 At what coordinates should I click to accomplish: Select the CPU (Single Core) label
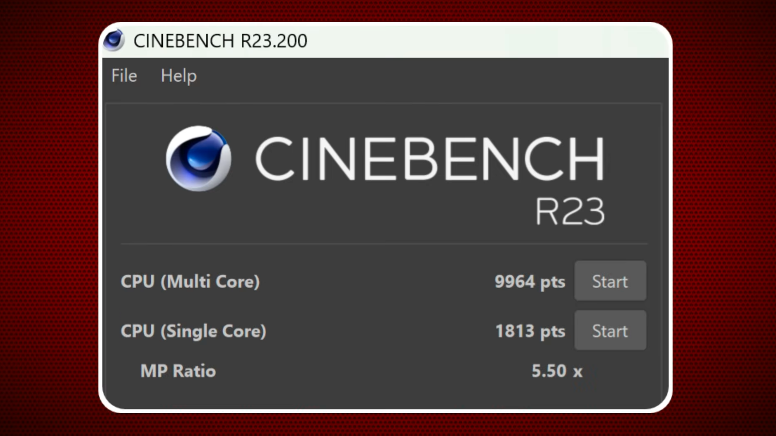[x=193, y=331]
